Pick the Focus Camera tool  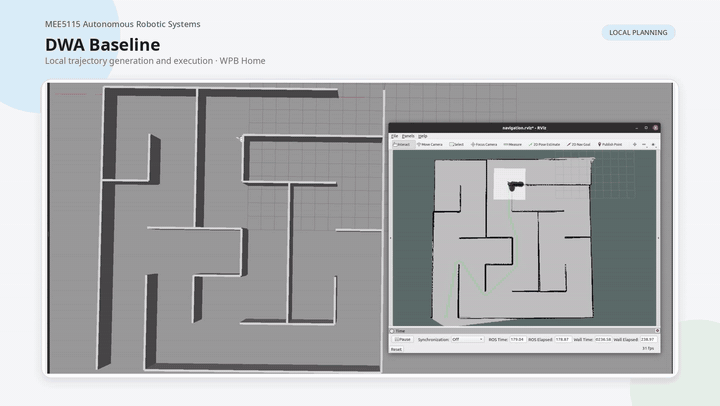(x=484, y=144)
